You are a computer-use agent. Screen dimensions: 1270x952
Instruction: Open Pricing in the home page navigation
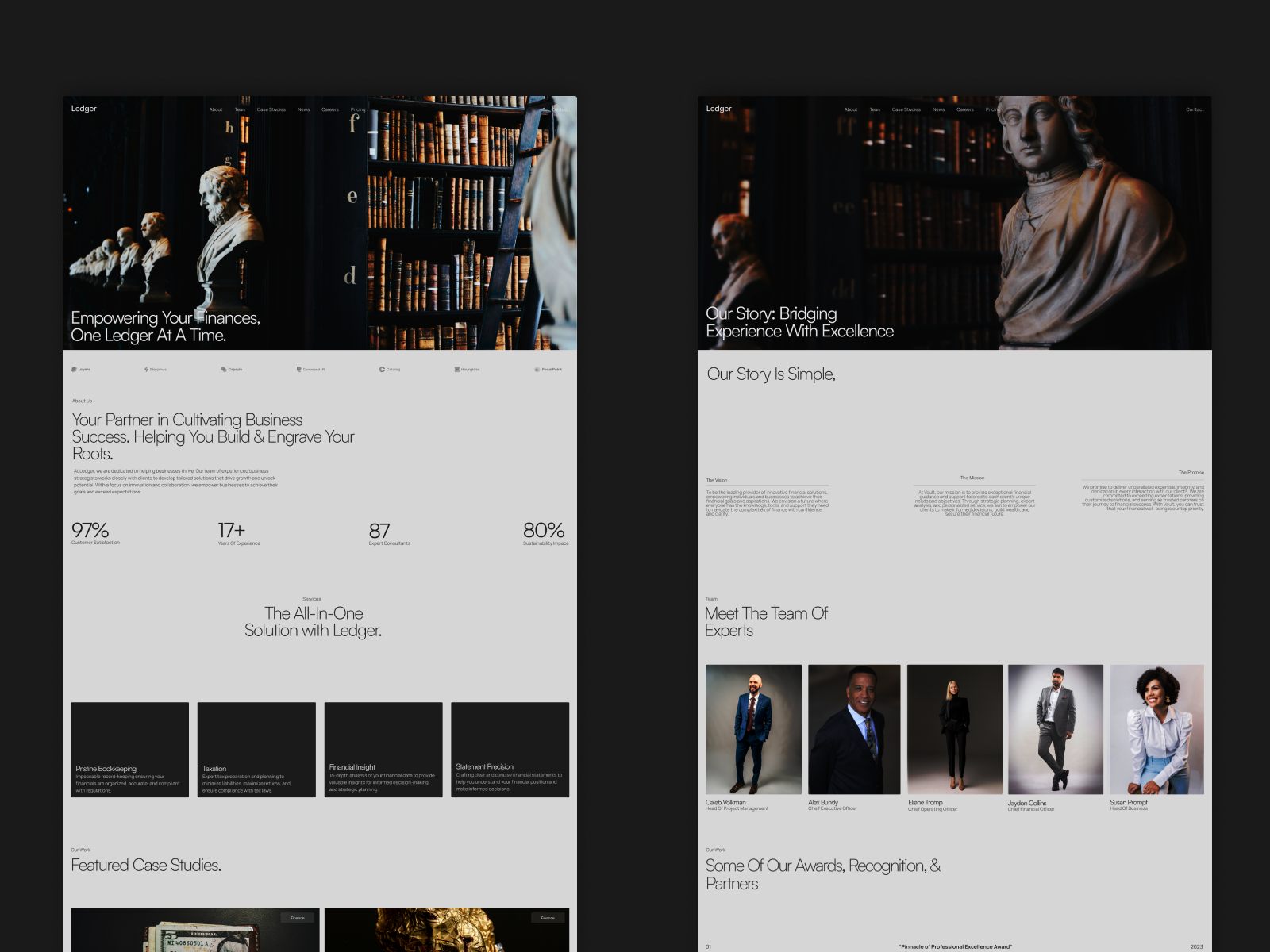(358, 109)
